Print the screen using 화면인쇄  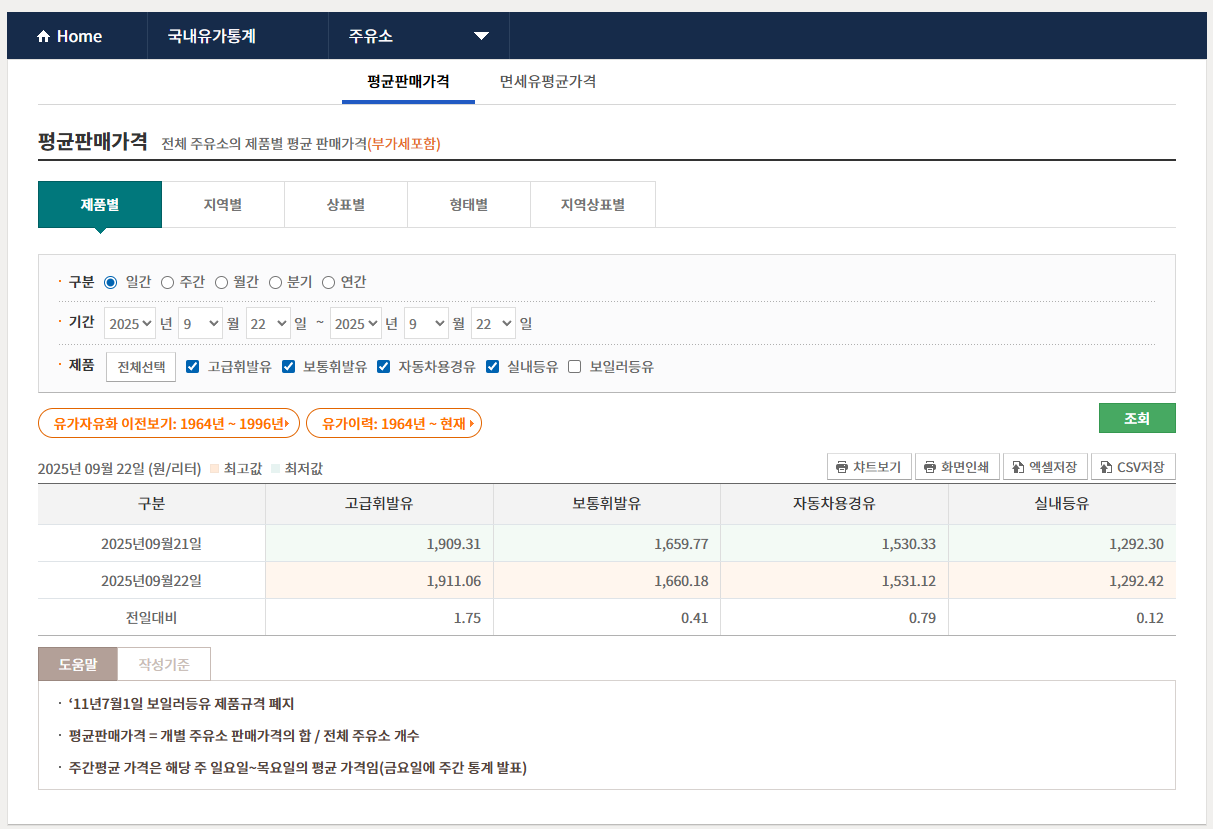coord(956,467)
